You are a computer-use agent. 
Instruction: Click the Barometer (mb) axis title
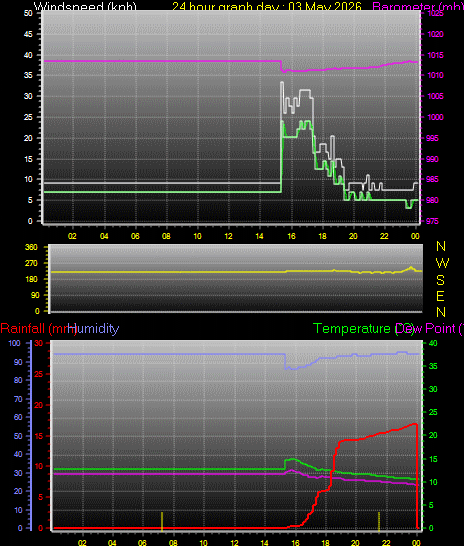[x=418, y=6]
